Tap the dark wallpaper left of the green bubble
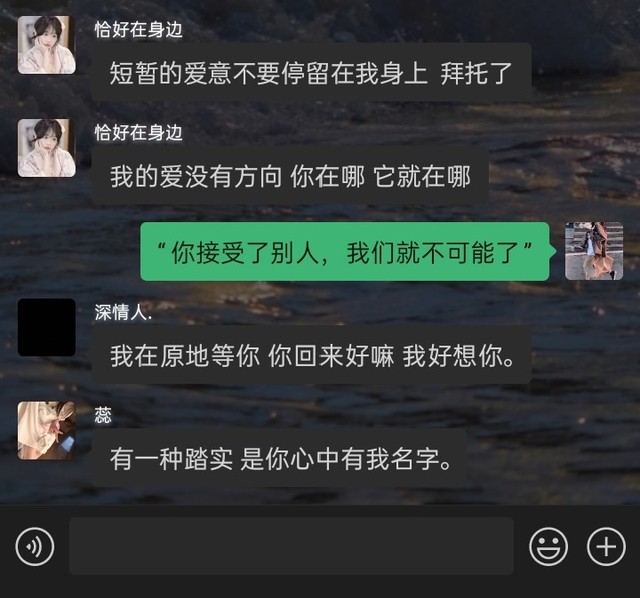 pos(69,251)
